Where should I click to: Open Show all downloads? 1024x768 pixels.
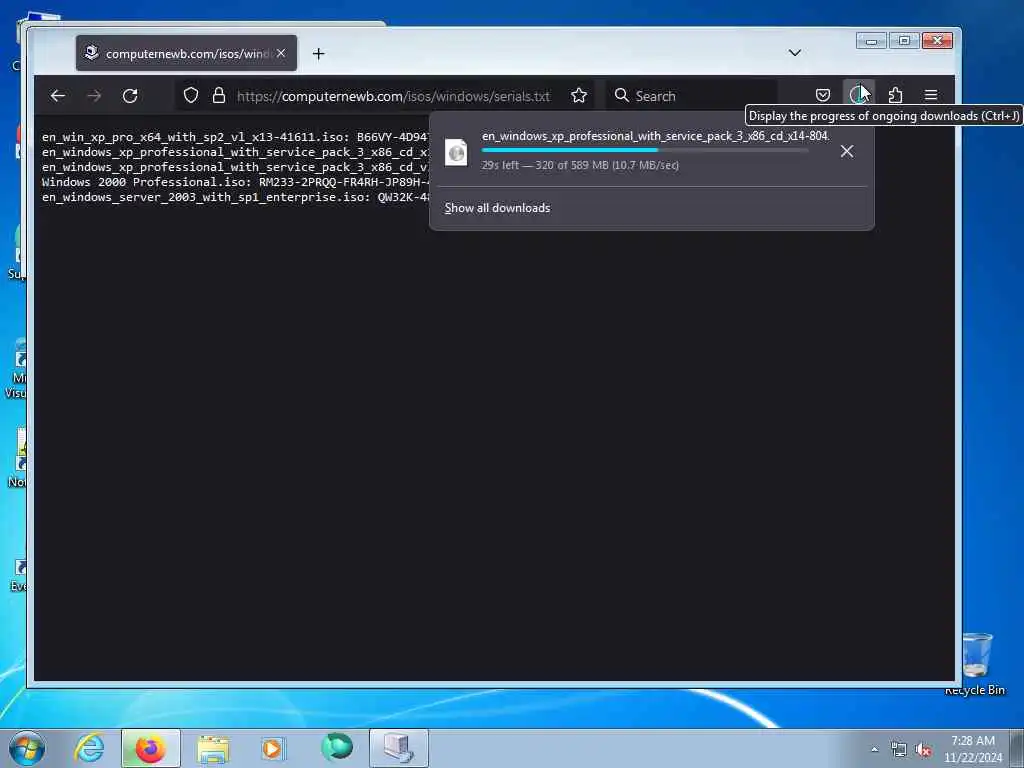pos(497,208)
